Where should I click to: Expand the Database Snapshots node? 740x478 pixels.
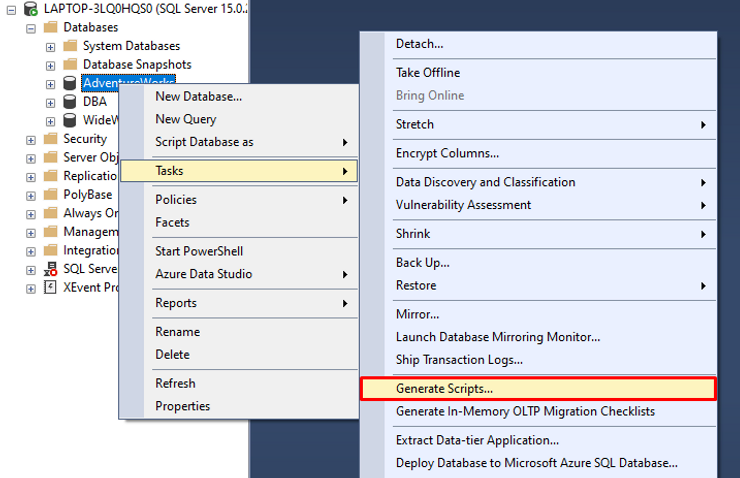(50, 66)
